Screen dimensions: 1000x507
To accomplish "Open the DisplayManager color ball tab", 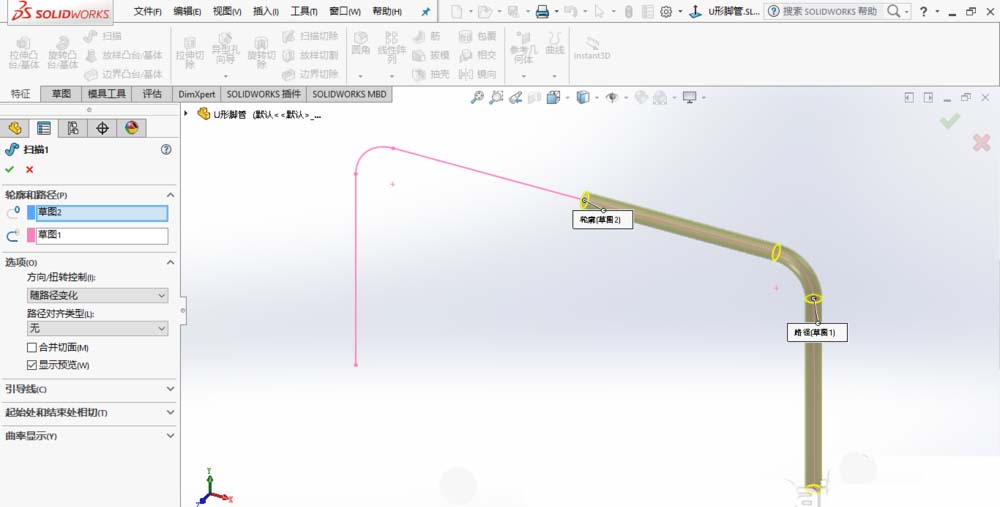I will [x=131, y=128].
